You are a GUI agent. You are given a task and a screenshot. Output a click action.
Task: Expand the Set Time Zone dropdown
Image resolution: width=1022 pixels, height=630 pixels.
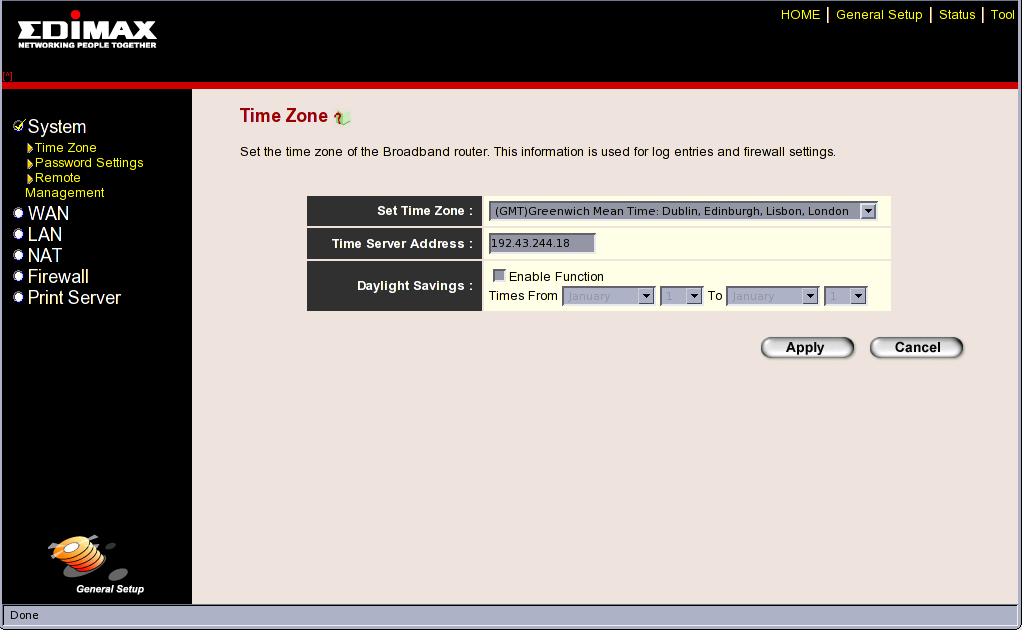[x=682, y=210]
